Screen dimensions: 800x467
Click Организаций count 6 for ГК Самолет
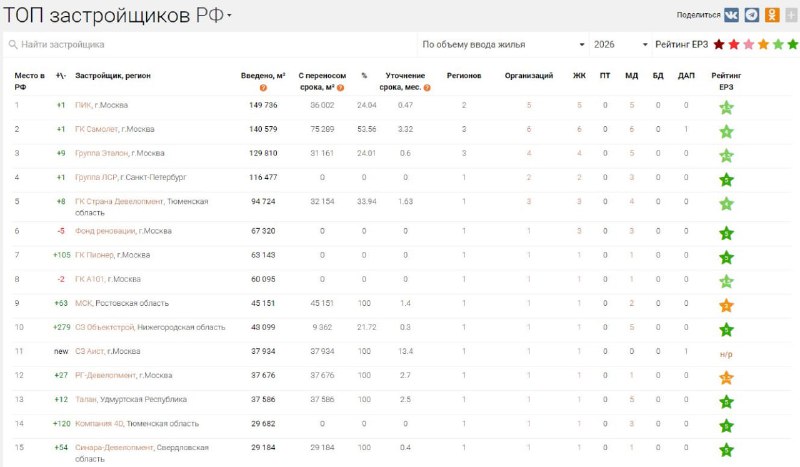529,129
